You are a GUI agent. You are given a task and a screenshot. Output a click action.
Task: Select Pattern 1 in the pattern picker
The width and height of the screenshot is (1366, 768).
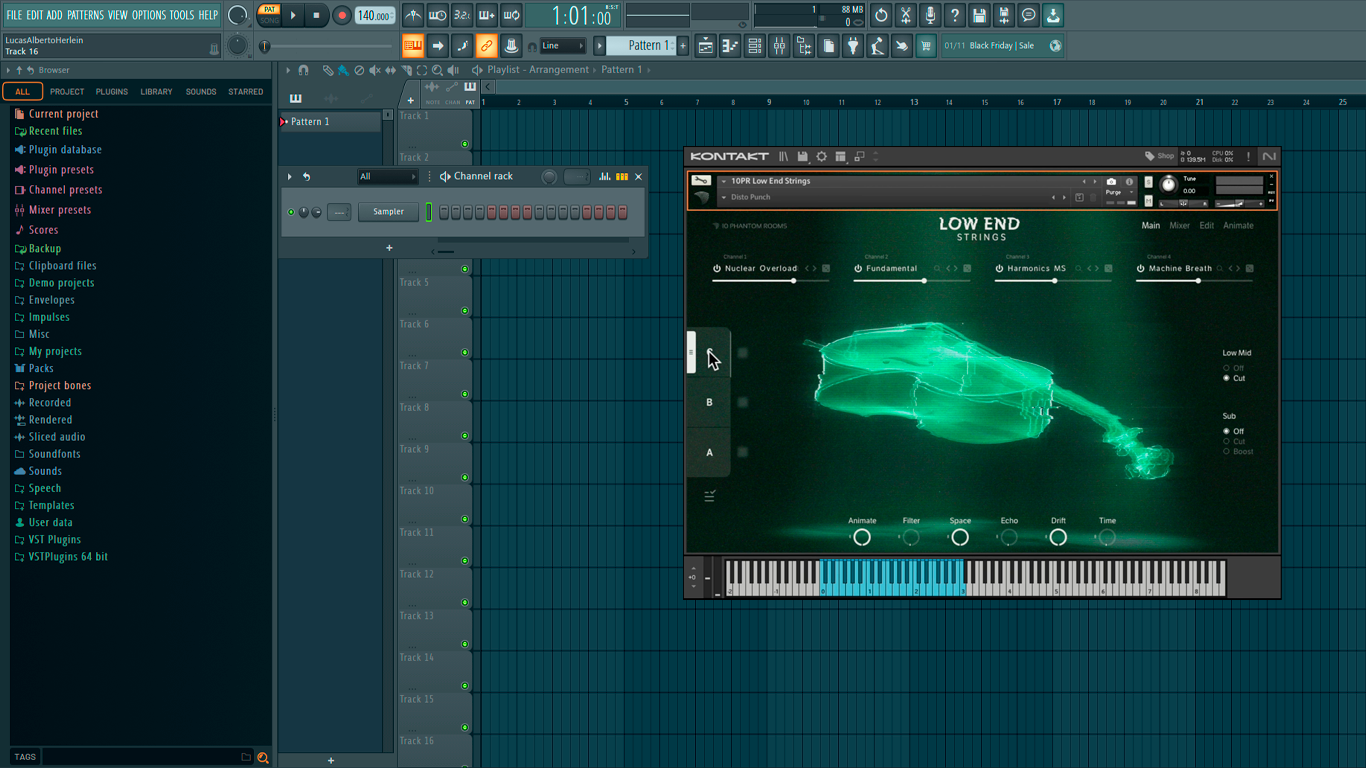click(331, 122)
